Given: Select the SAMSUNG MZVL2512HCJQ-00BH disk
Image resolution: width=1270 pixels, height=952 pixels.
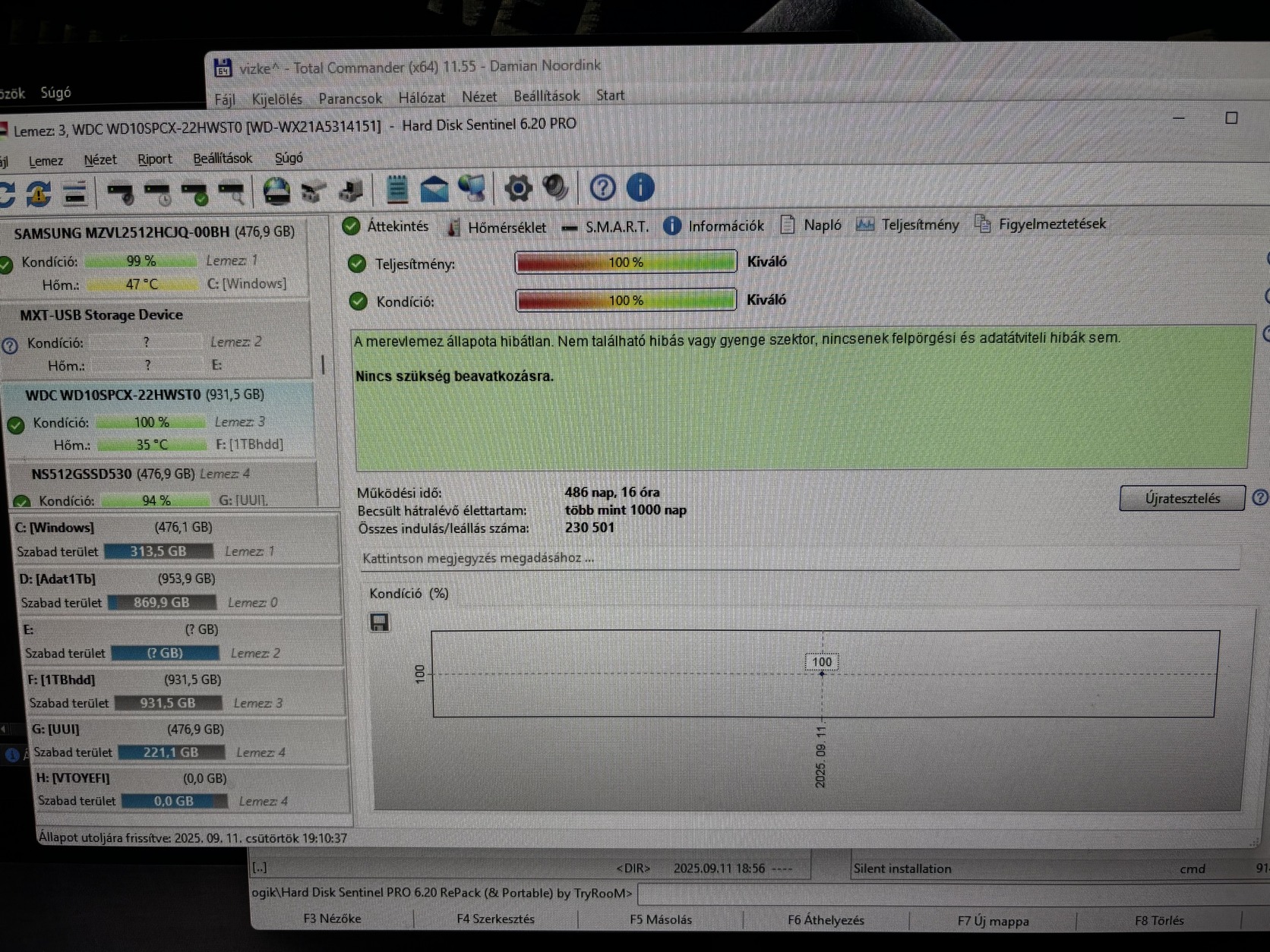Looking at the screenshot, I should (155, 258).
